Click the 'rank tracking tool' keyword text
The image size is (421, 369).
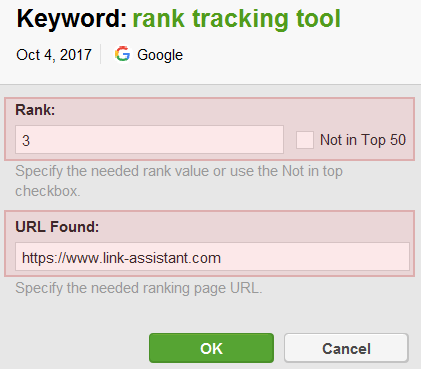(x=237, y=19)
